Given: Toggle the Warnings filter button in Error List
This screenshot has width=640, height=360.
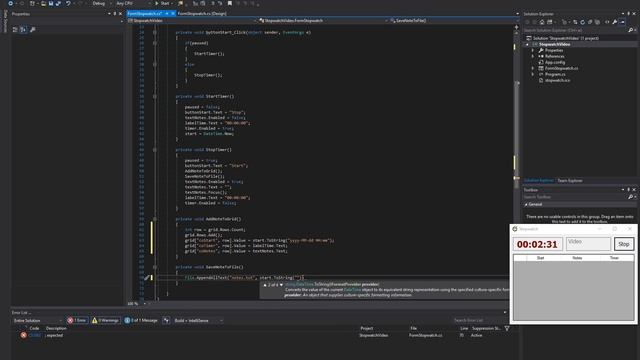Looking at the screenshot, I should point(105,320).
